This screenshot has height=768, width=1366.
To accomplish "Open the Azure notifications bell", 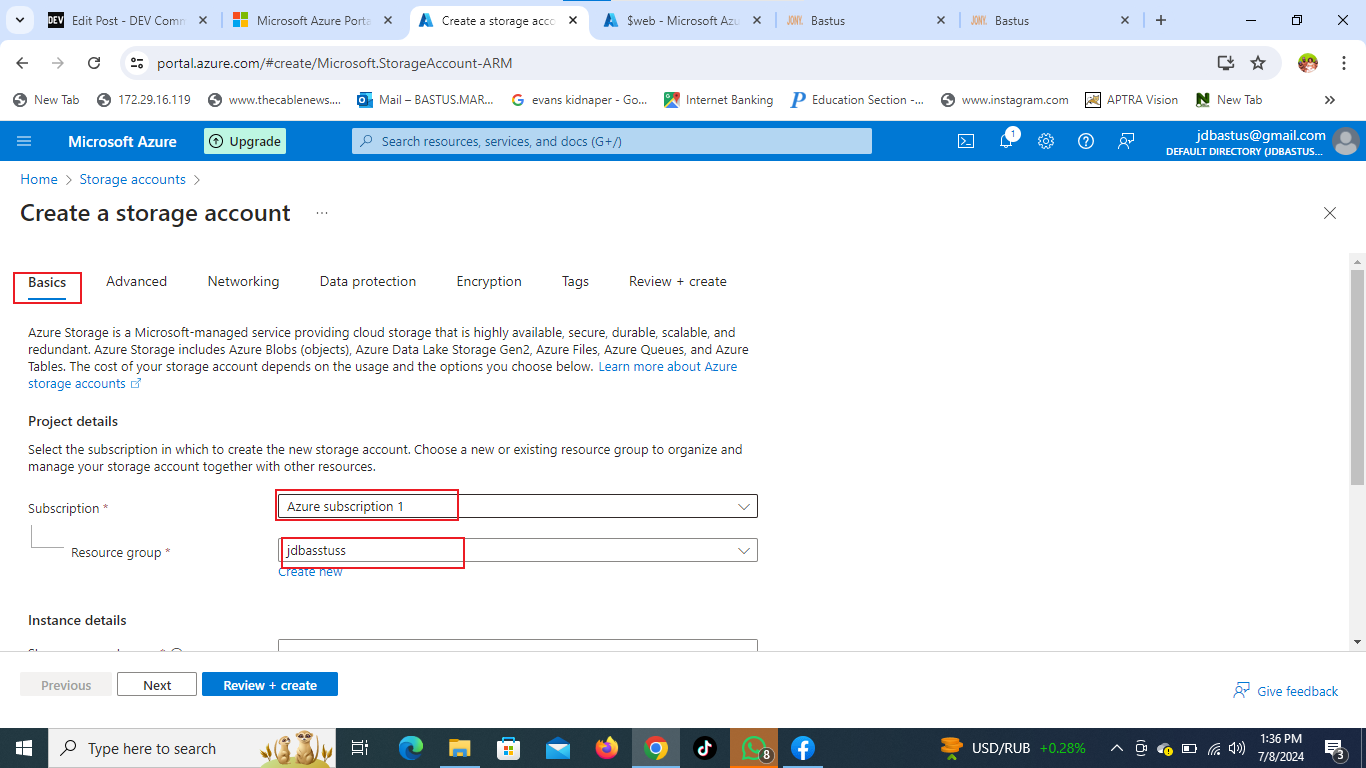I will [x=1007, y=141].
